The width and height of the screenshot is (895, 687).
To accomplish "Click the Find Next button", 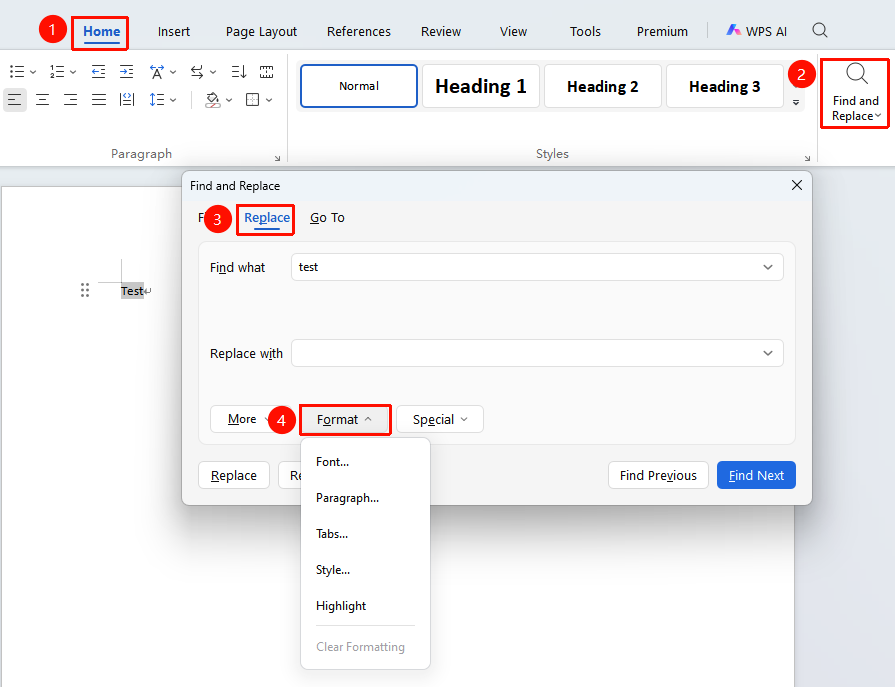I will 756,475.
